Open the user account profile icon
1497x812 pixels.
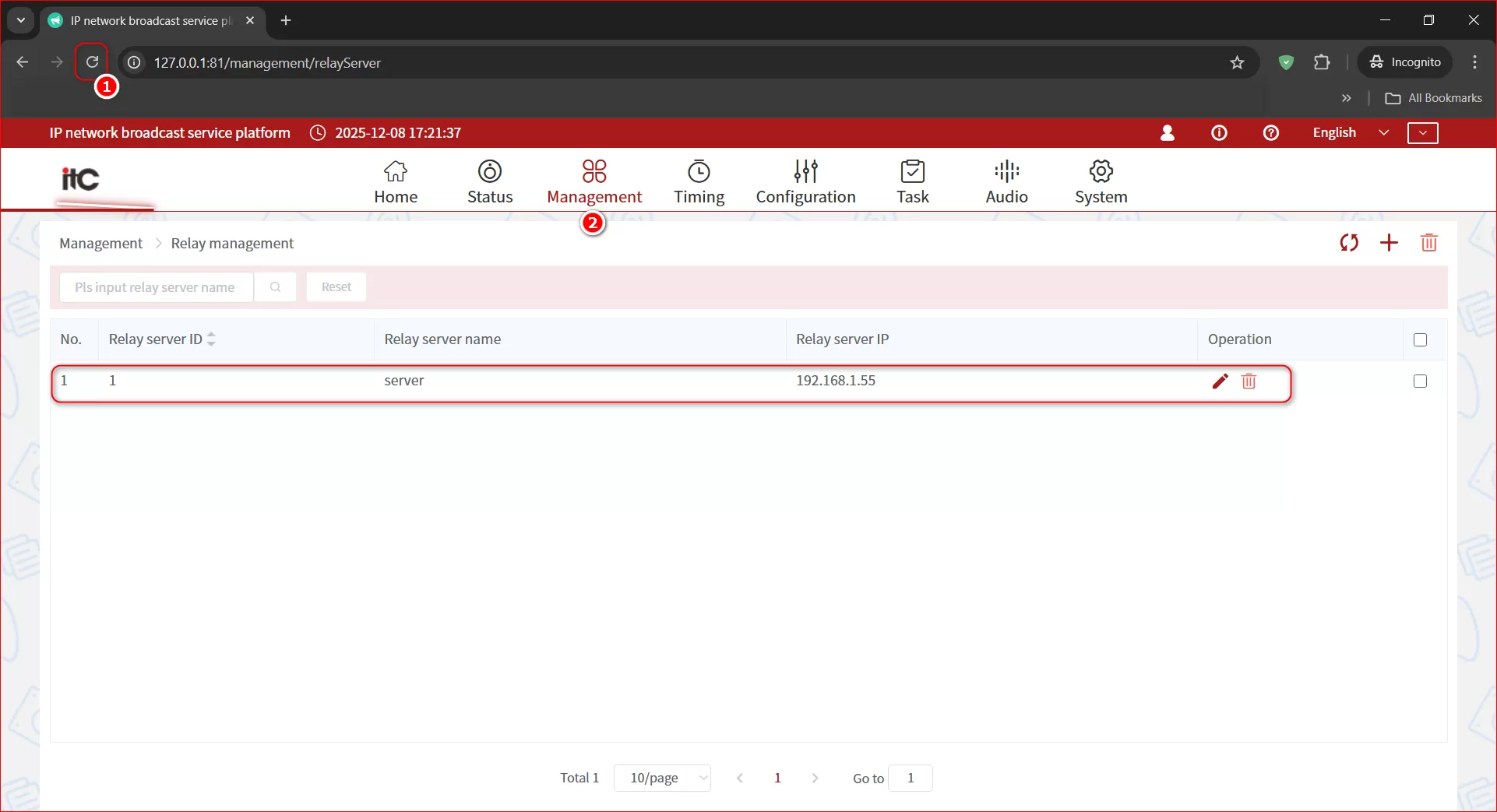(1167, 133)
